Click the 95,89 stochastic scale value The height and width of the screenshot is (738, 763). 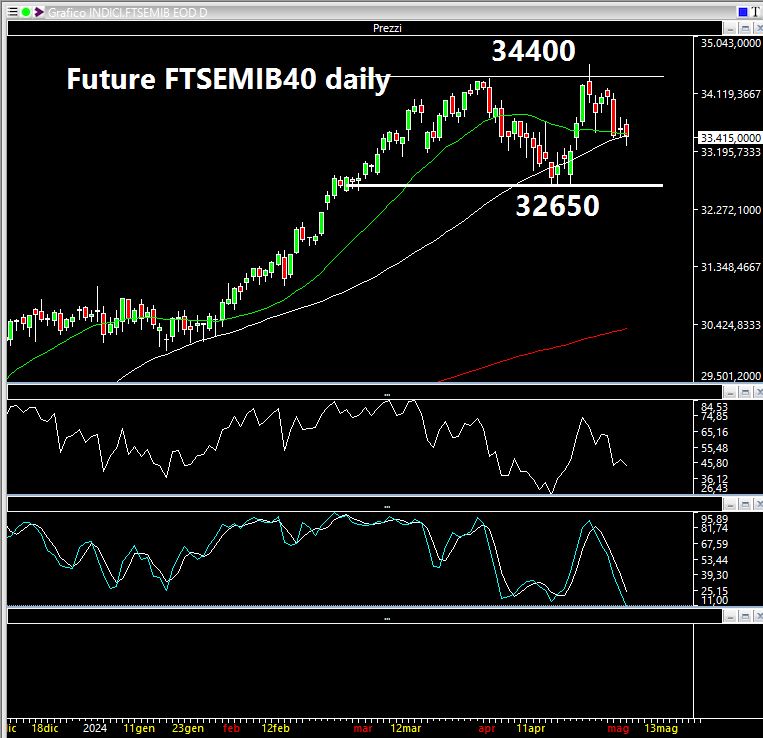pos(714,519)
